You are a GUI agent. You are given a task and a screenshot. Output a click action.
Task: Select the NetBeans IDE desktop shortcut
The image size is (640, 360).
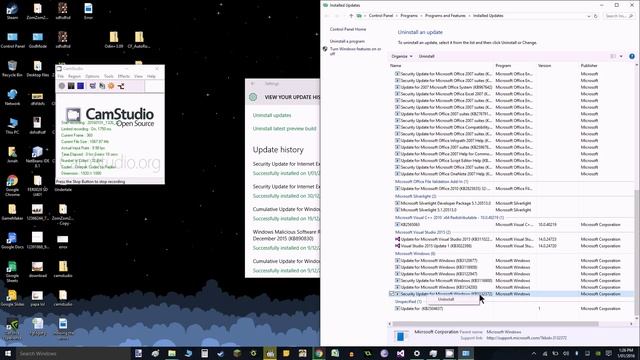tap(37, 157)
